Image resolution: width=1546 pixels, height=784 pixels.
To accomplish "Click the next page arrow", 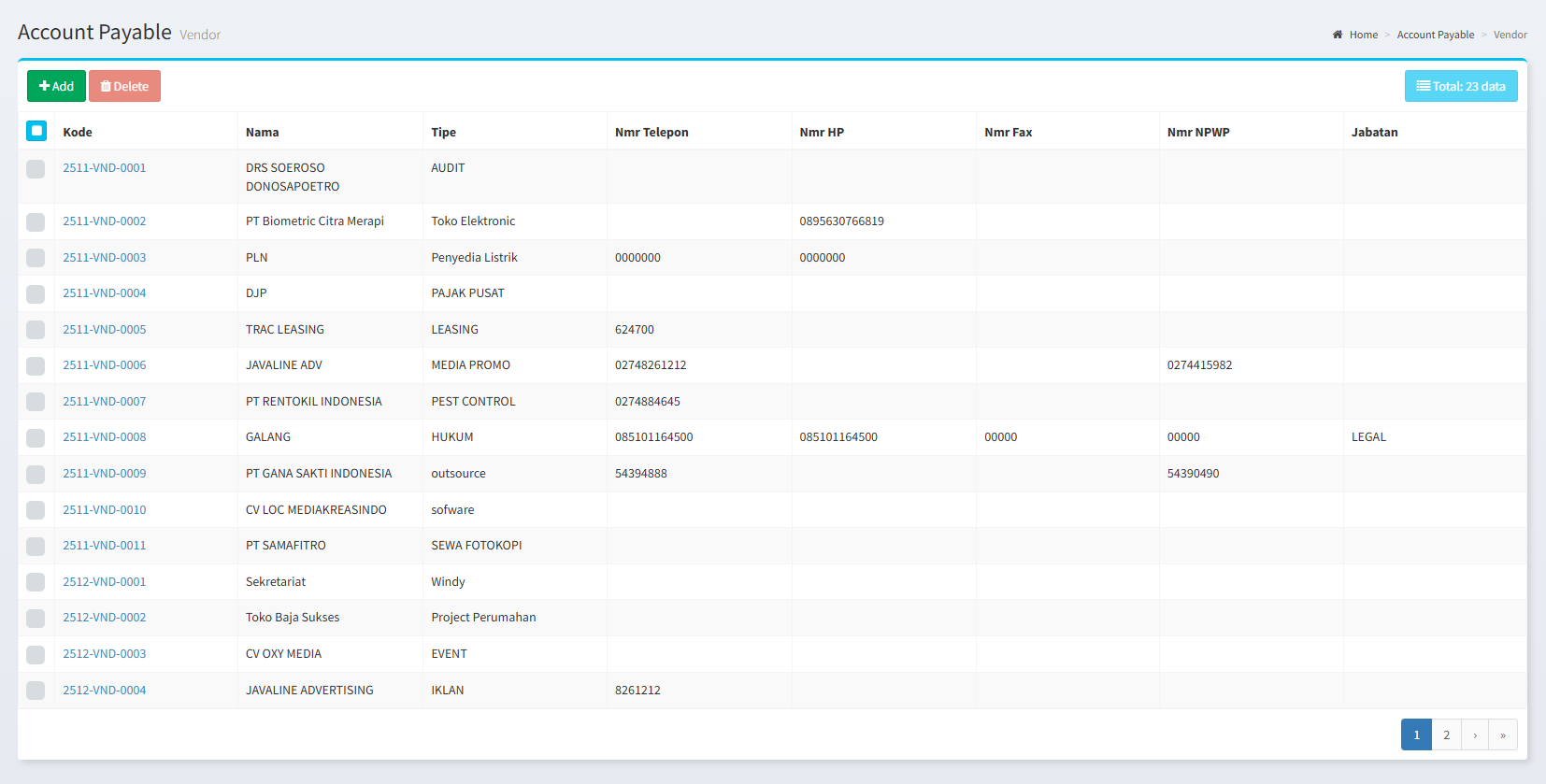I will pyautogui.click(x=1475, y=735).
